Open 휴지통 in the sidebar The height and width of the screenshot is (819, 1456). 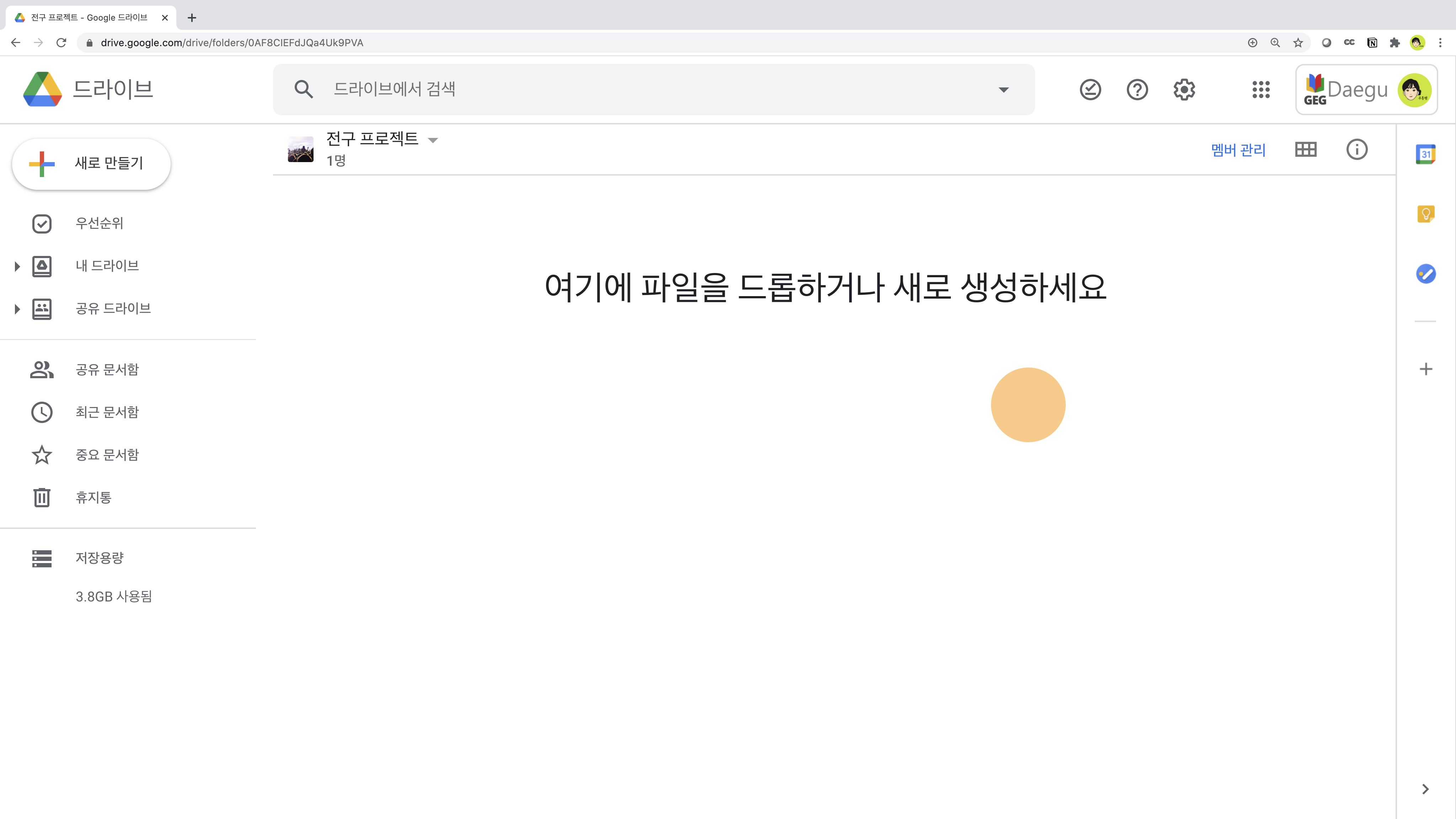tap(93, 497)
